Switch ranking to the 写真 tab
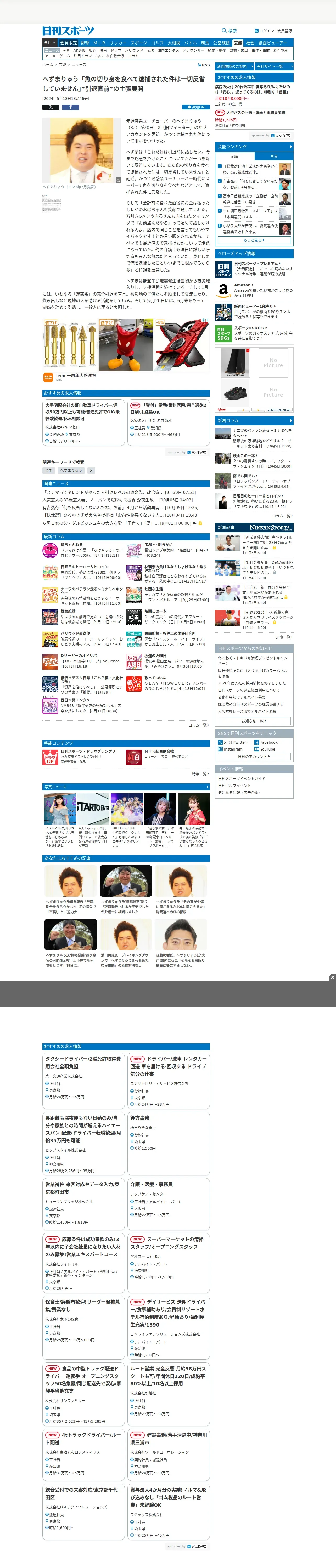Image resolution: width=336 pixels, height=1568 pixels. pos(273,157)
